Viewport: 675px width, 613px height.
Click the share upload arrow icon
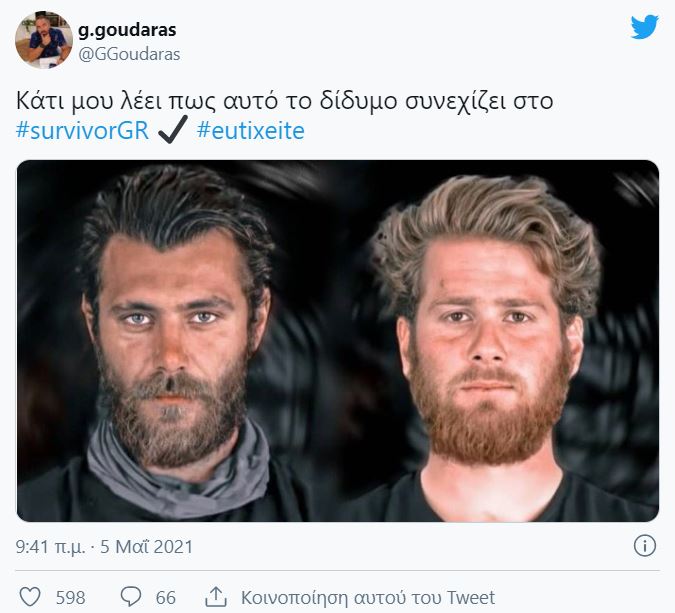point(216,597)
